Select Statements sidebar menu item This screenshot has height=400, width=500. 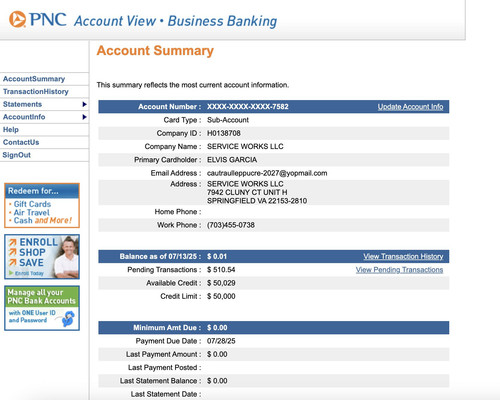click(22, 104)
